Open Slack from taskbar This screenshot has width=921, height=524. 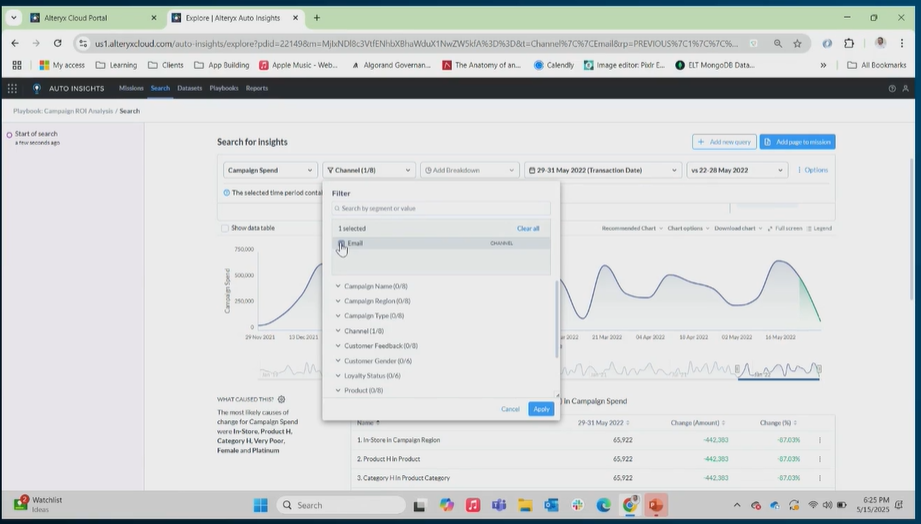pos(577,505)
